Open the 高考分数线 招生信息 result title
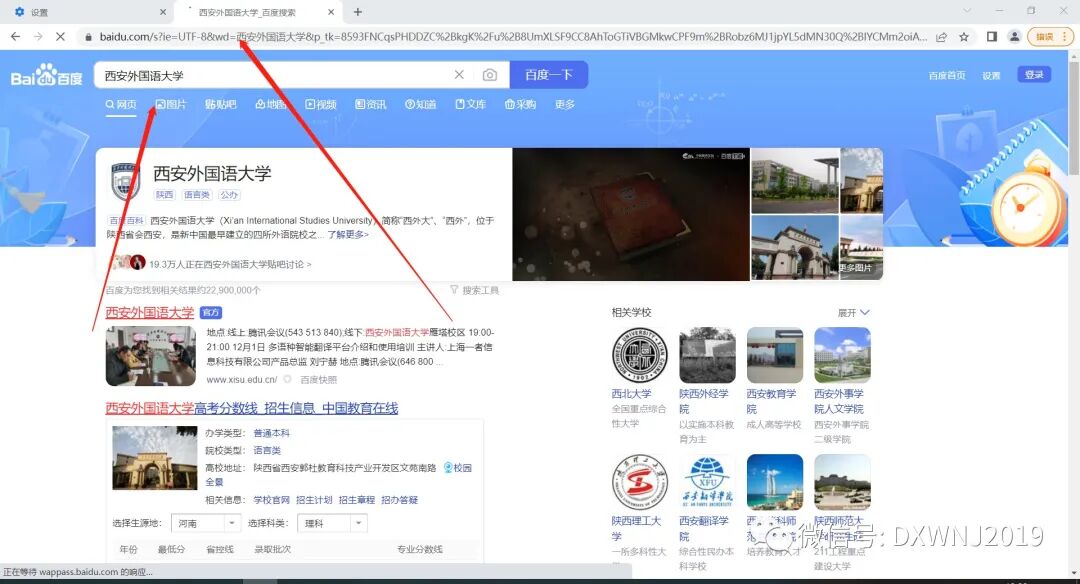The width and height of the screenshot is (1080, 584). (x=251, y=408)
